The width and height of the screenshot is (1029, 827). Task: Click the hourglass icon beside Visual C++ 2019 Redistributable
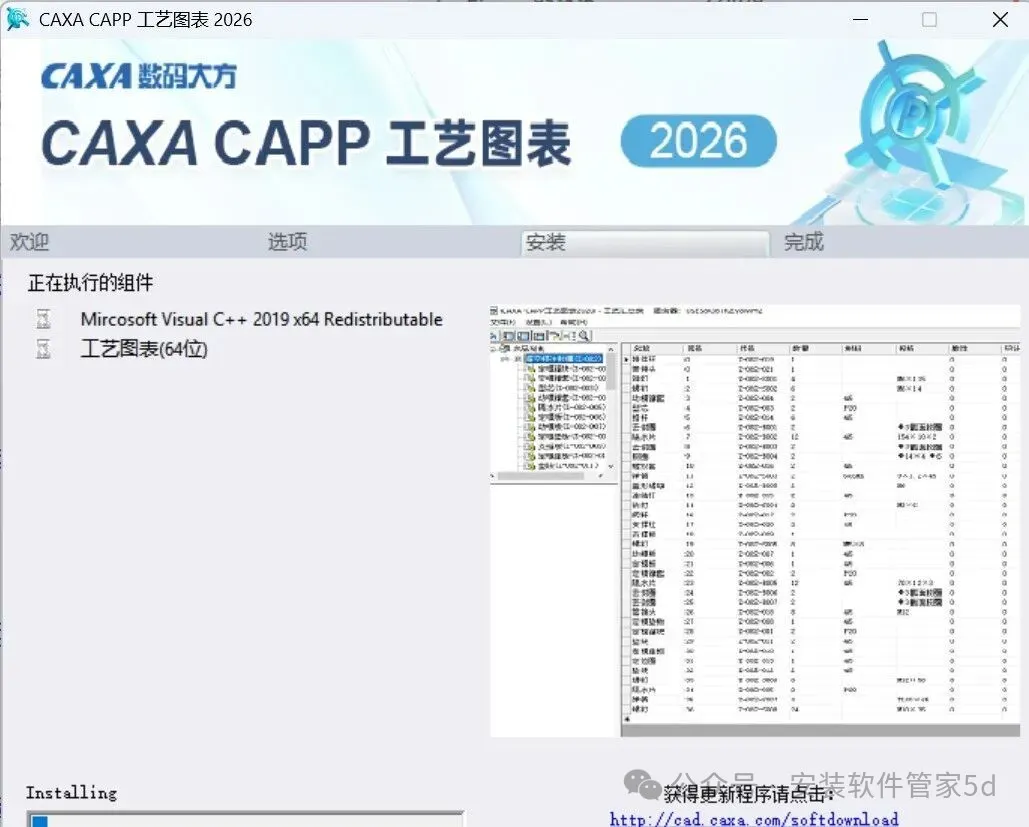tap(43, 319)
